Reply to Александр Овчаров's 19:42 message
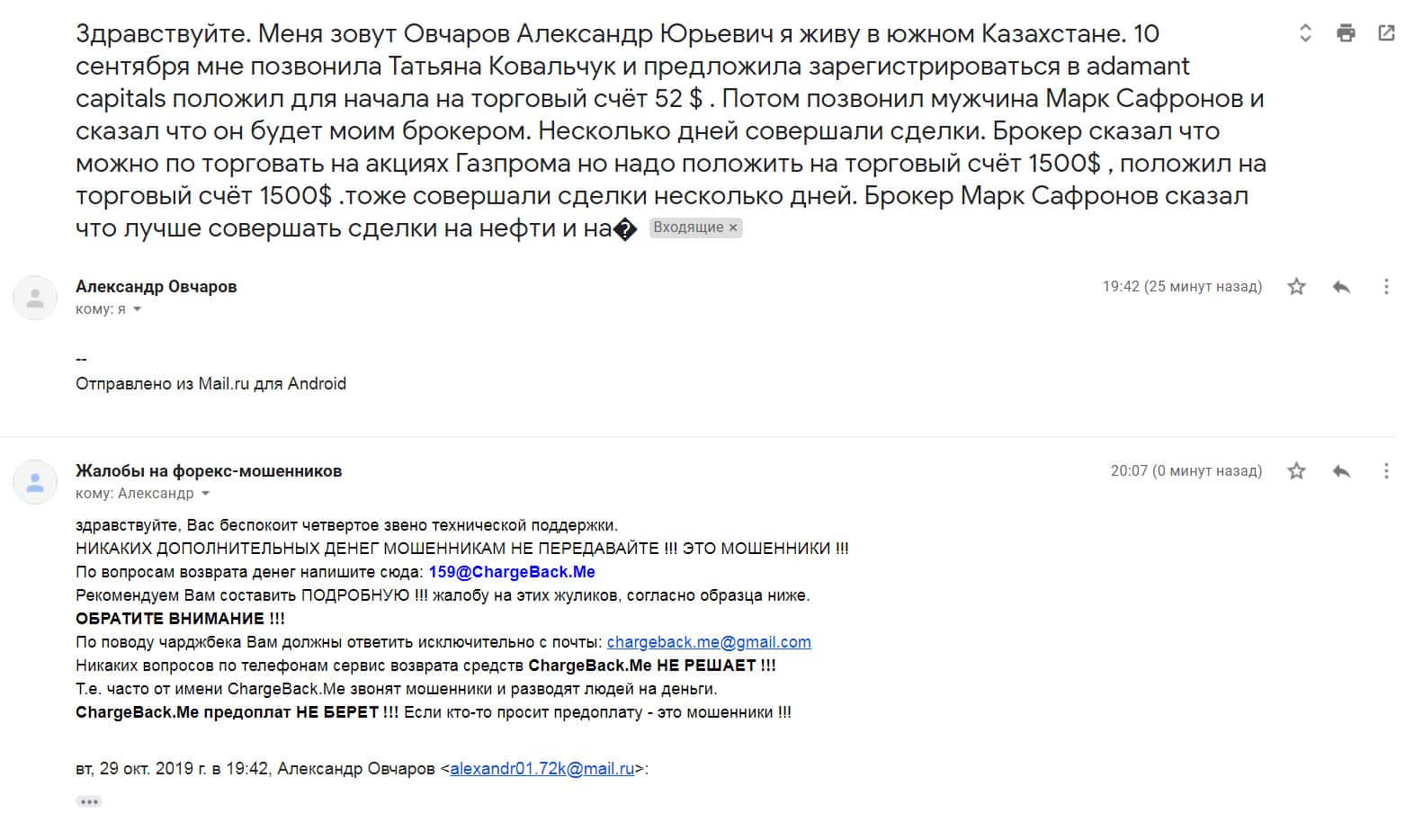 [x=1341, y=287]
